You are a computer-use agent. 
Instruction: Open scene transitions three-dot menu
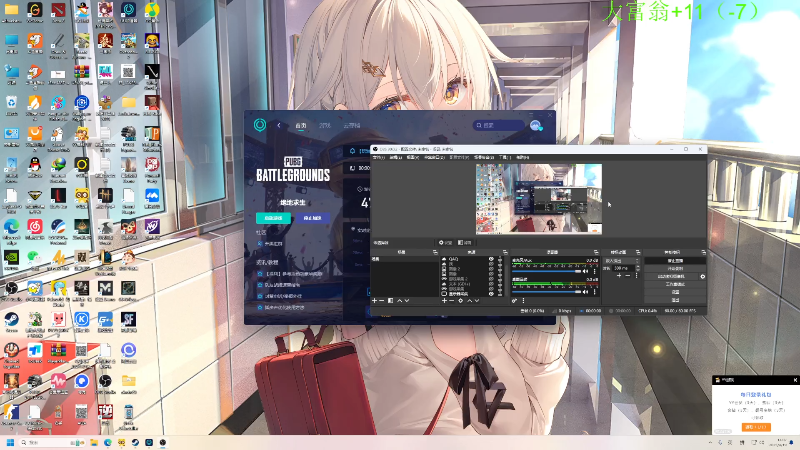(637, 276)
